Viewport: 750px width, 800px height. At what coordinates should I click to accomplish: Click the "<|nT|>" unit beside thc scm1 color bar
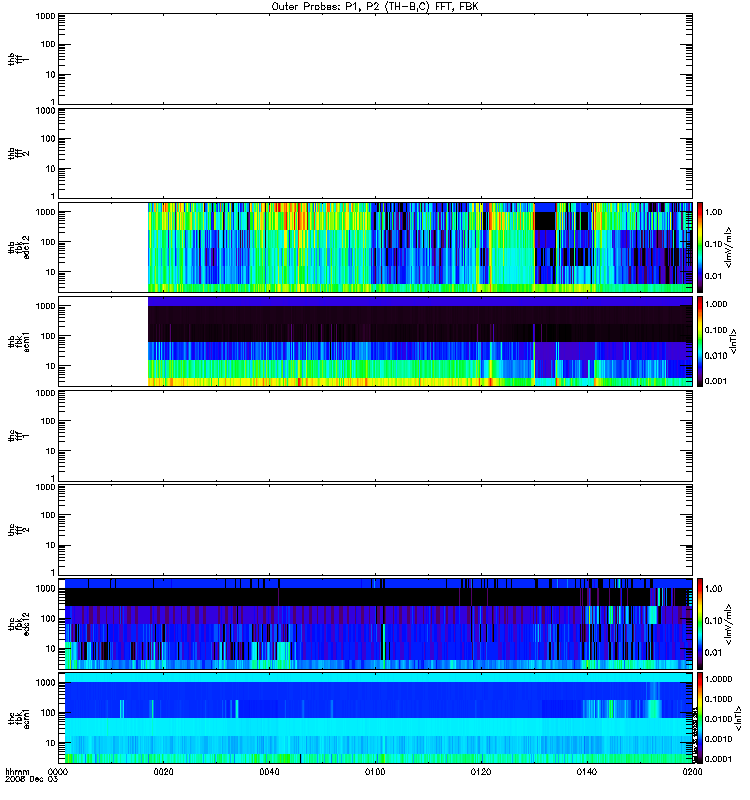pos(738,718)
